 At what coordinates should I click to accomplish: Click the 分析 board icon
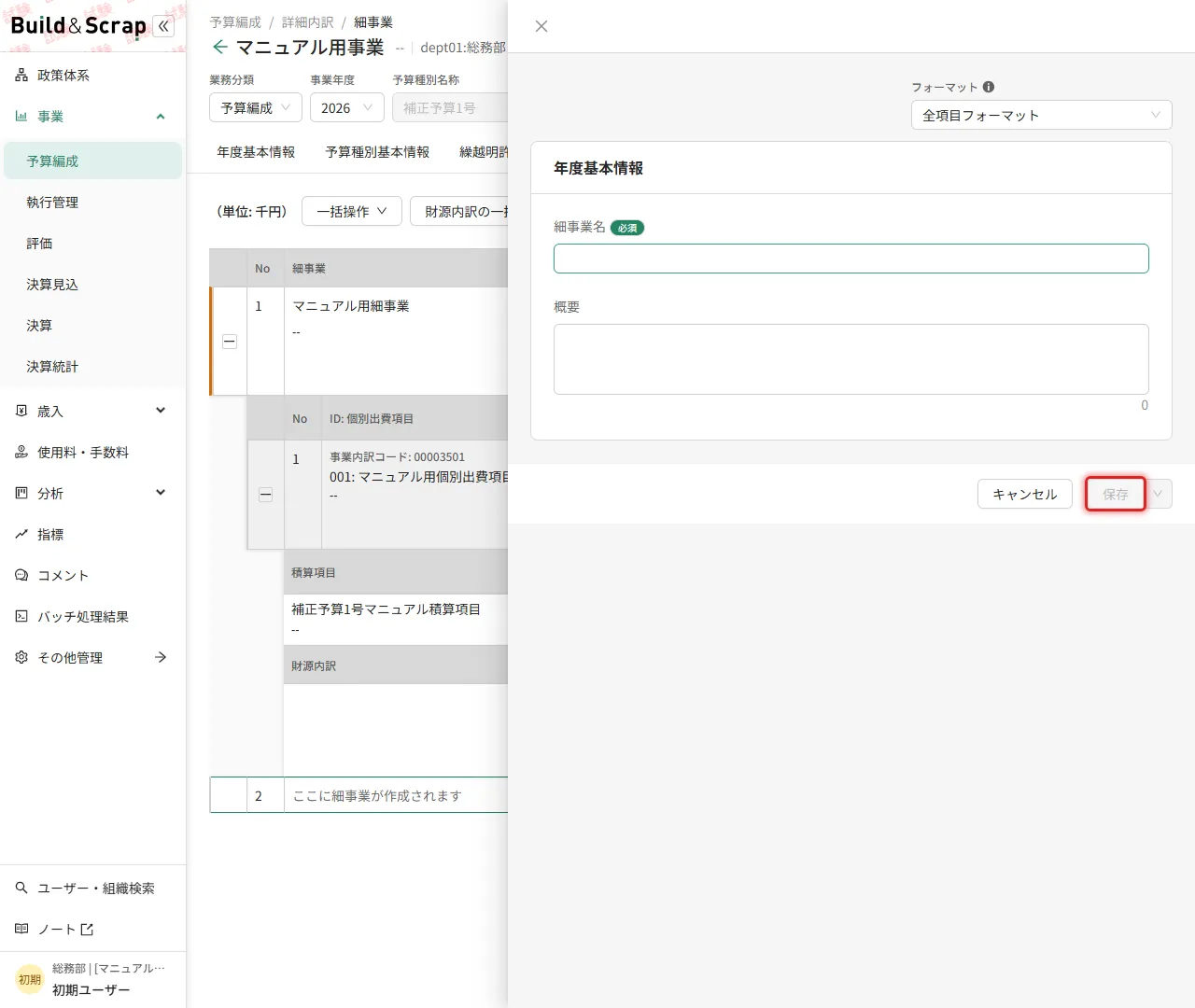point(21,493)
